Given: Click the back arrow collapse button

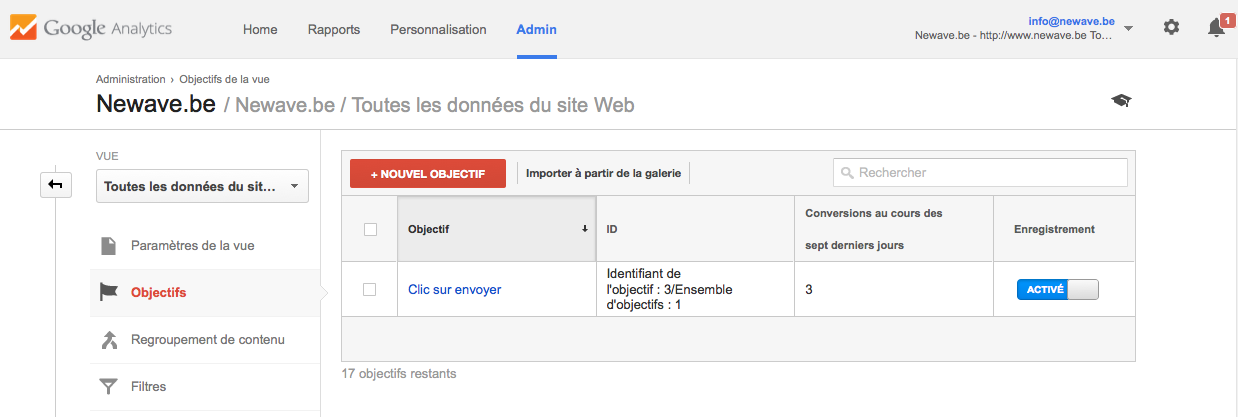Looking at the screenshot, I should point(55,185).
